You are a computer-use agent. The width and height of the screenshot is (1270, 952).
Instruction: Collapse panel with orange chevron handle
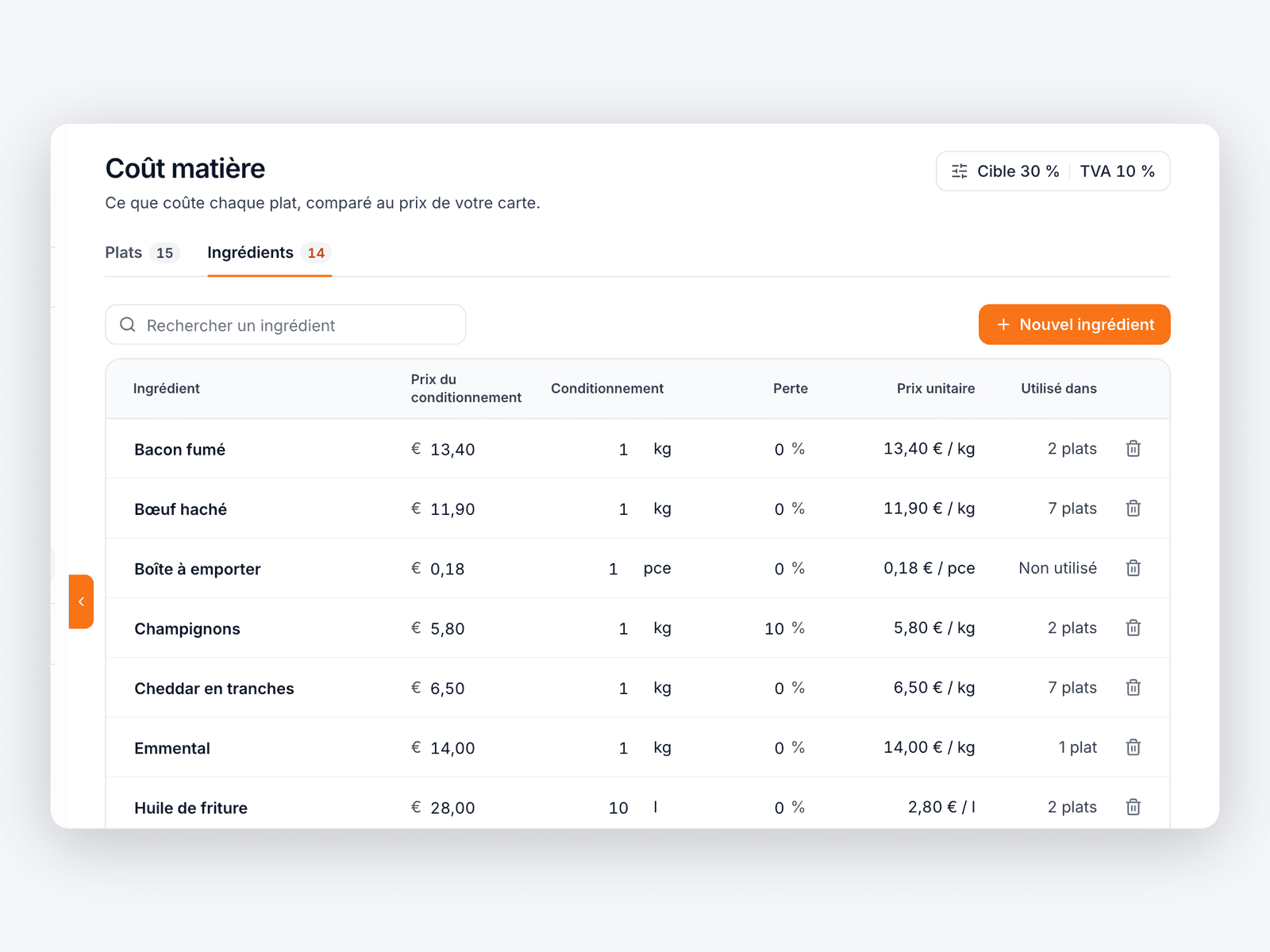pos(81,601)
